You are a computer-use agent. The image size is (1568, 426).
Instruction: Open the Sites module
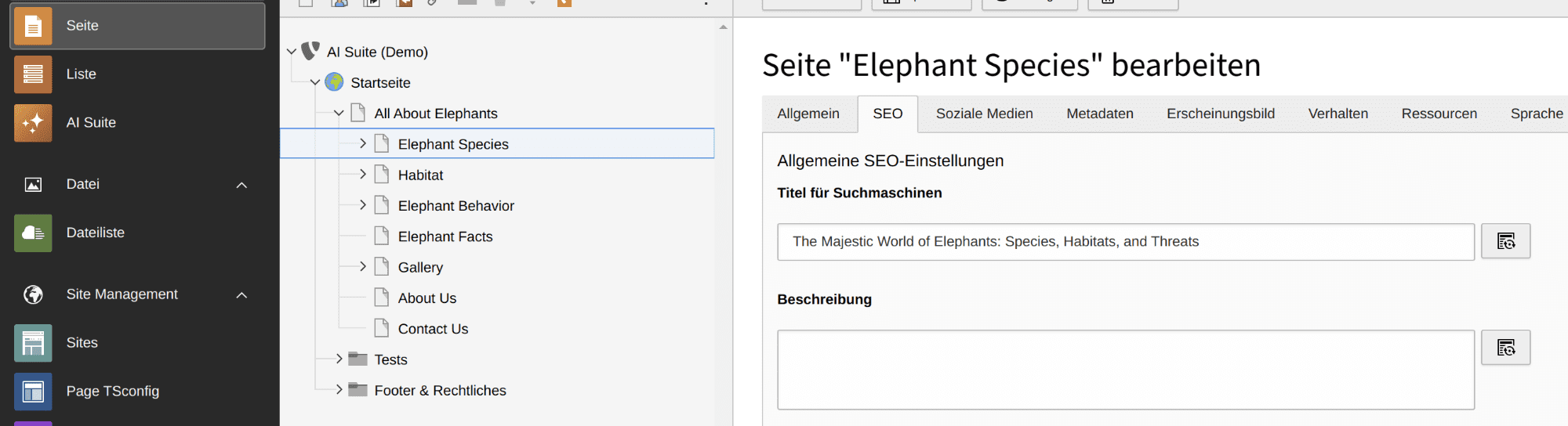coord(82,343)
